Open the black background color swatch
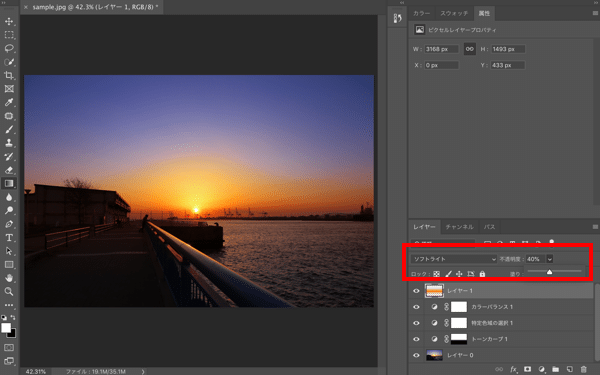Viewport: 600px width, 375px height. (13, 334)
